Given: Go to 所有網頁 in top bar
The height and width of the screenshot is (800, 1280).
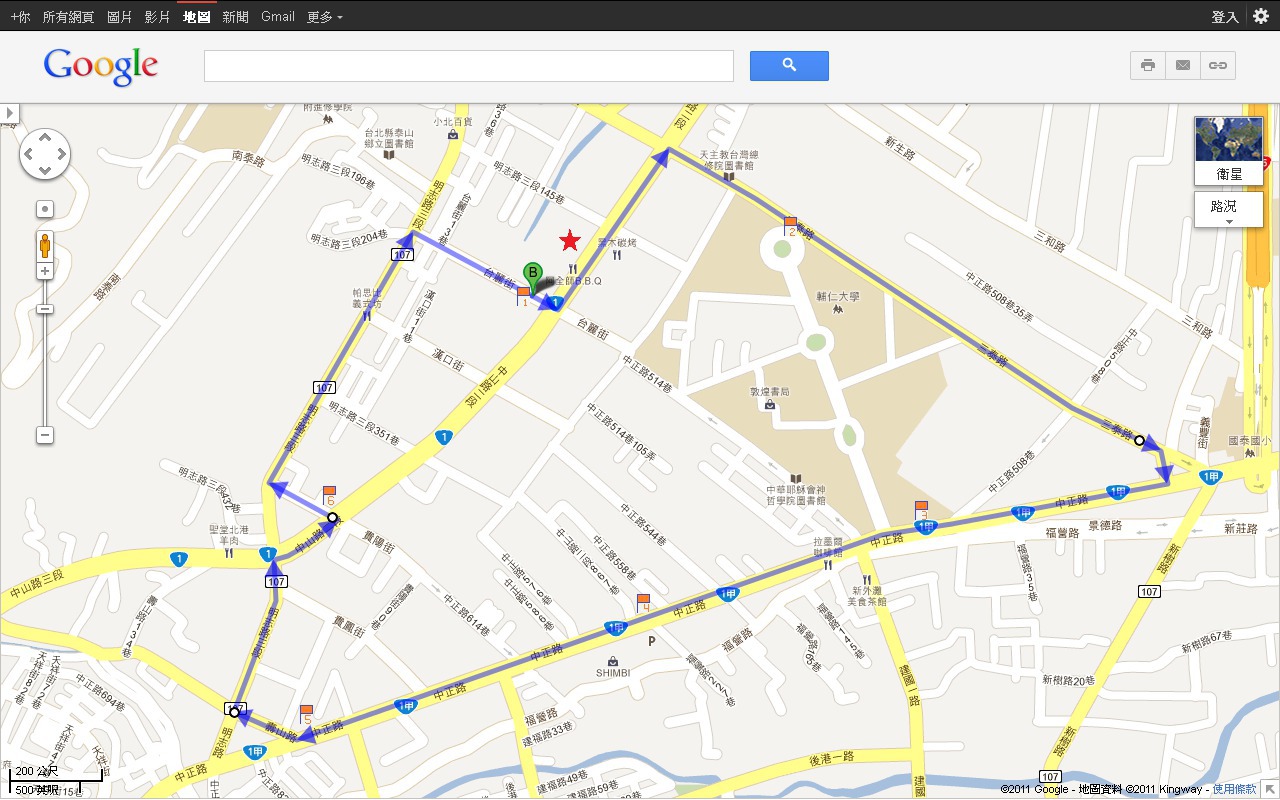Looking at the screenshot, I should [68, 16].
